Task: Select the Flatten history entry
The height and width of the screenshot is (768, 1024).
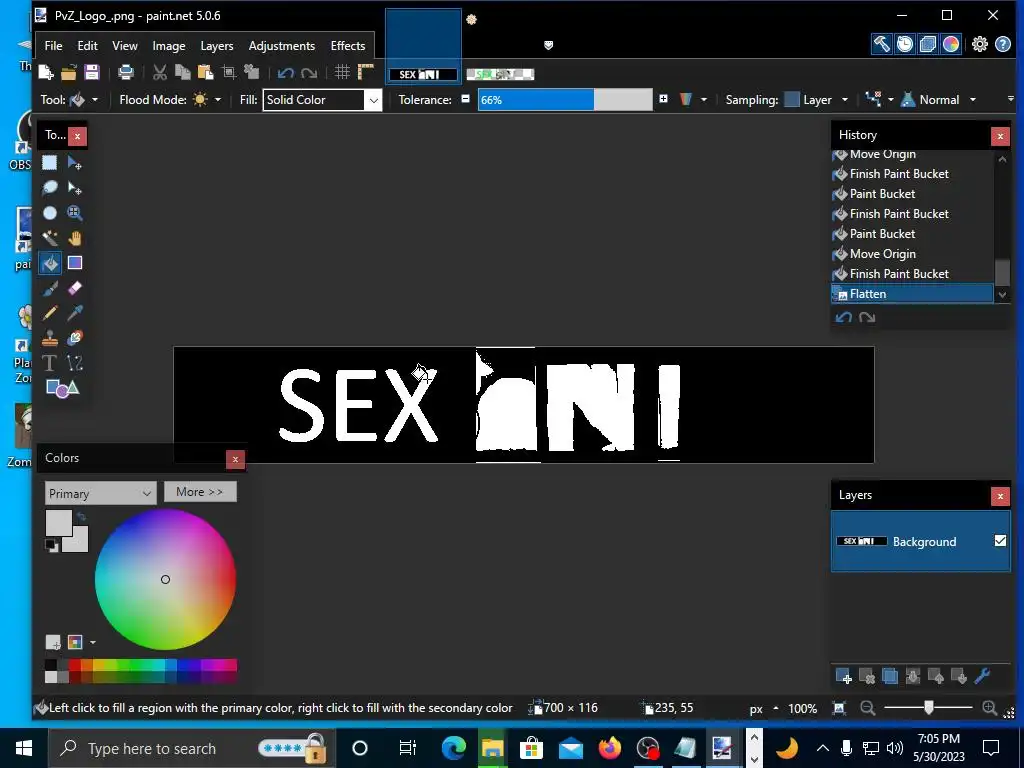Action: [912, 294]
